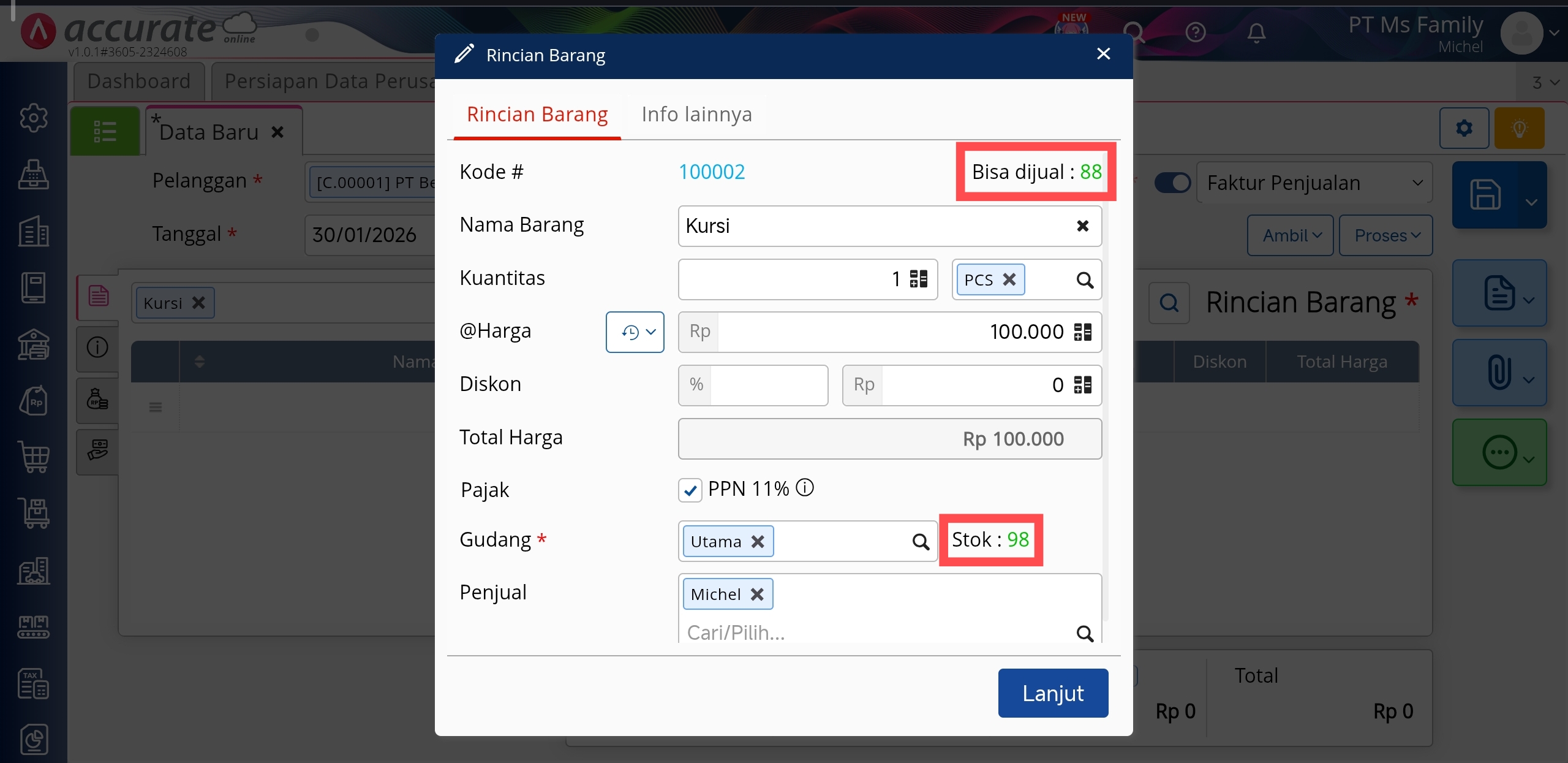Expand the price history dropdown beside @Harga
1568x763 pixels.
click(635, 332)
